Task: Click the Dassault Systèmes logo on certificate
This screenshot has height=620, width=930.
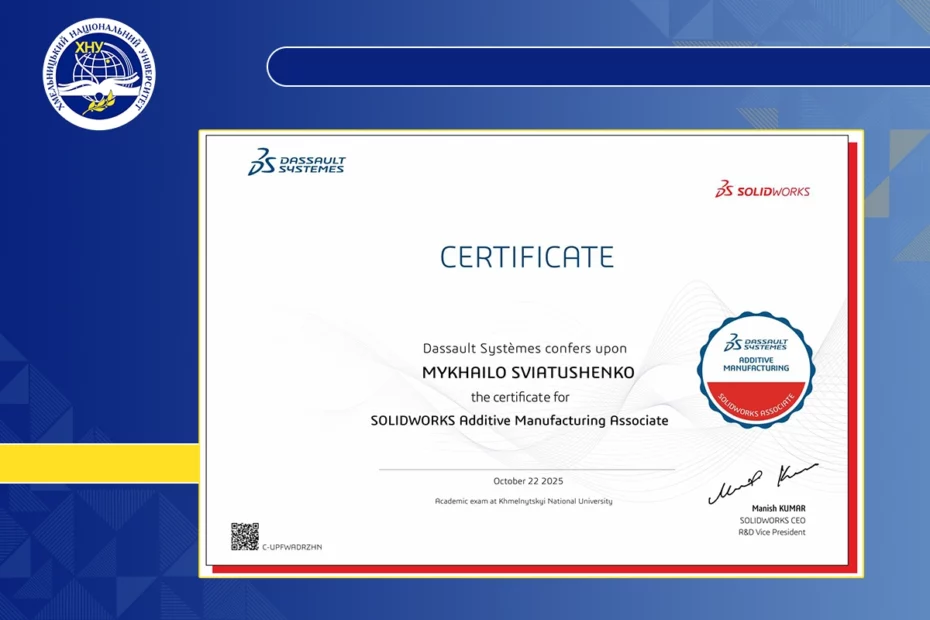Action: (x=296, y=163)
